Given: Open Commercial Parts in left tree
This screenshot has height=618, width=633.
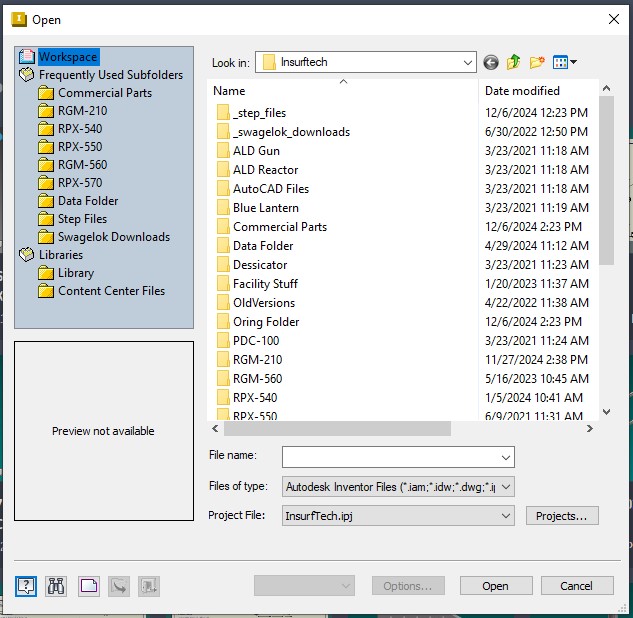Looking at the screenshot, I should click(105, 93).
